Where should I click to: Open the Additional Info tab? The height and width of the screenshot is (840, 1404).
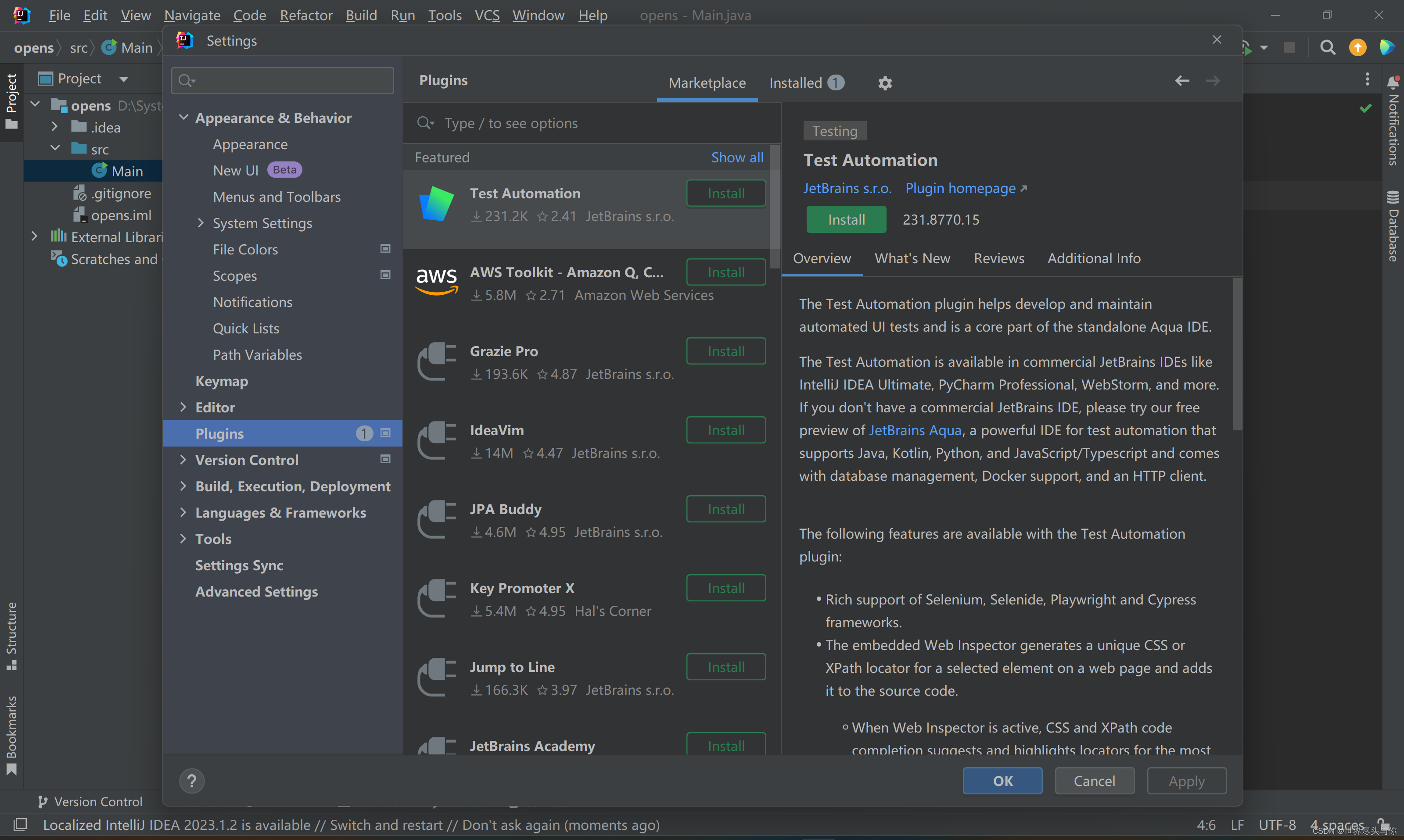(x=1094, y=258)
